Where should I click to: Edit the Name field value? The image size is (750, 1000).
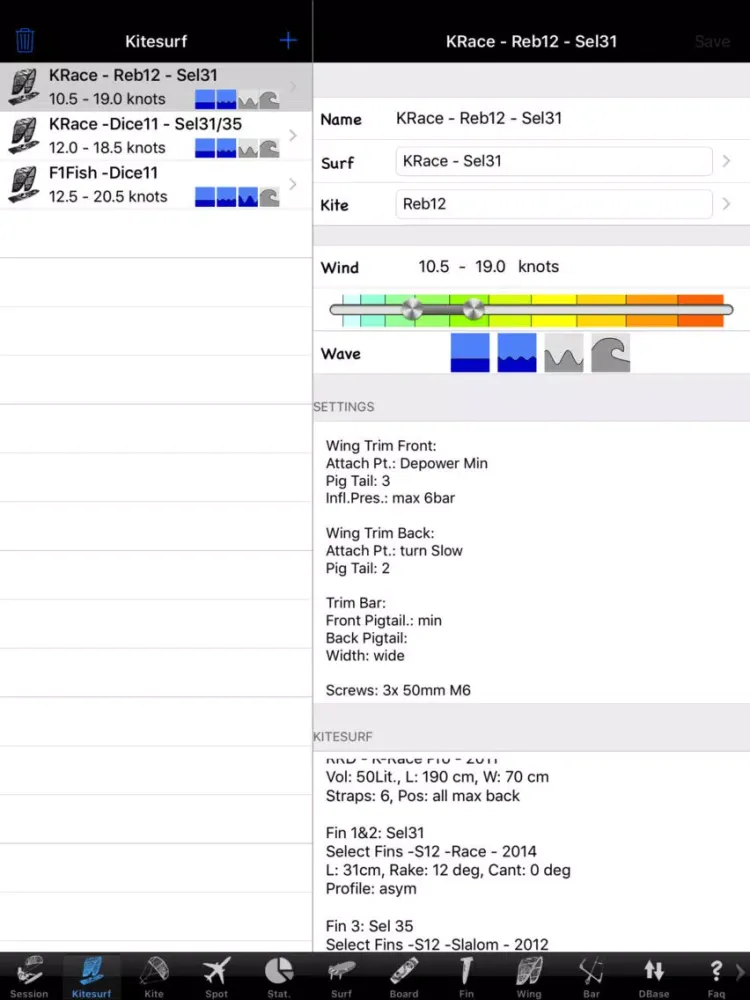(x=478, y=118)
